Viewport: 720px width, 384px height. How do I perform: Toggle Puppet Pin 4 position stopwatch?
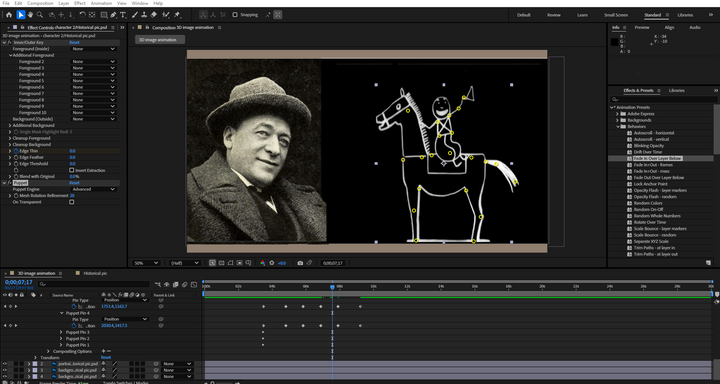[x=74, y=325]
